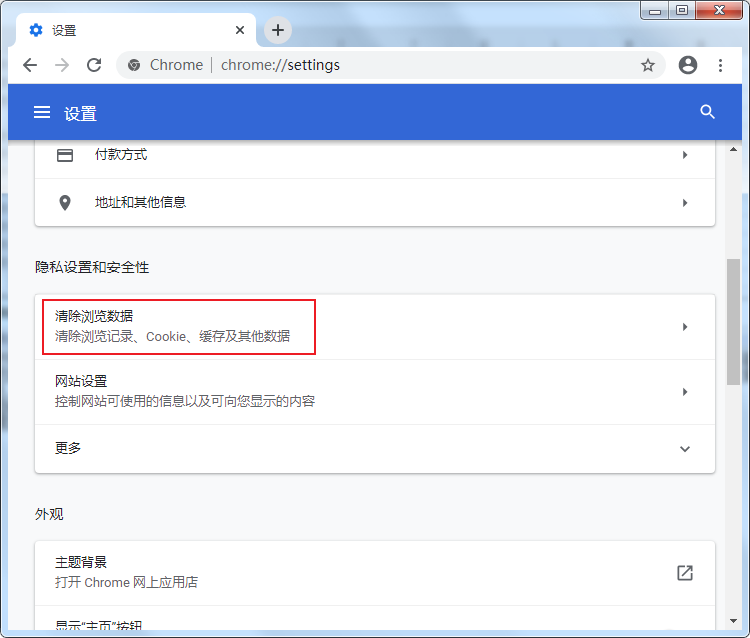
Task: Click 付款方式 row text
Action: click(121, 155)
